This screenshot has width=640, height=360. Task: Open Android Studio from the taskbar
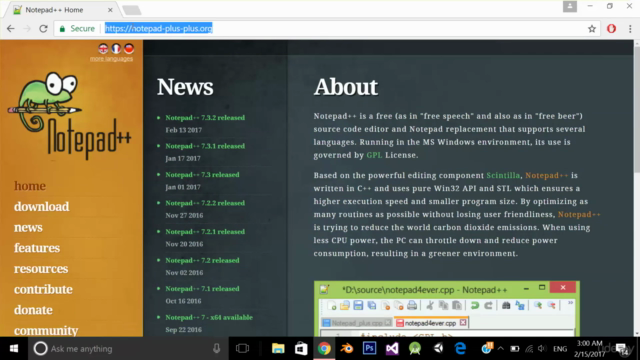(415, 349)
